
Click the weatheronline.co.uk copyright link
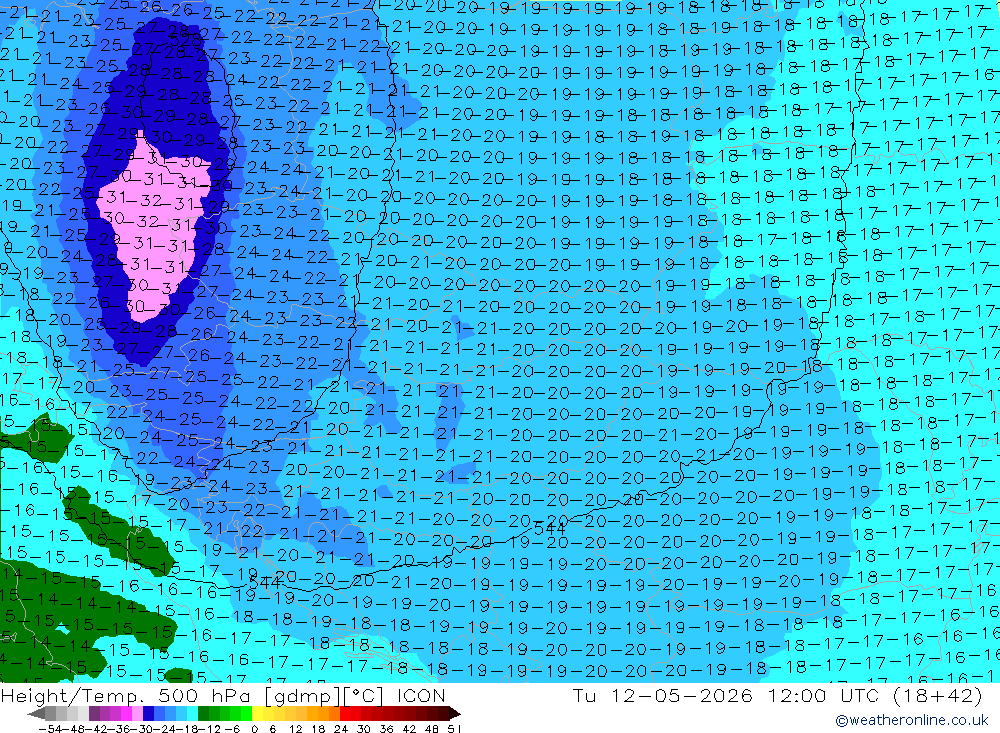tap(911, 720)
